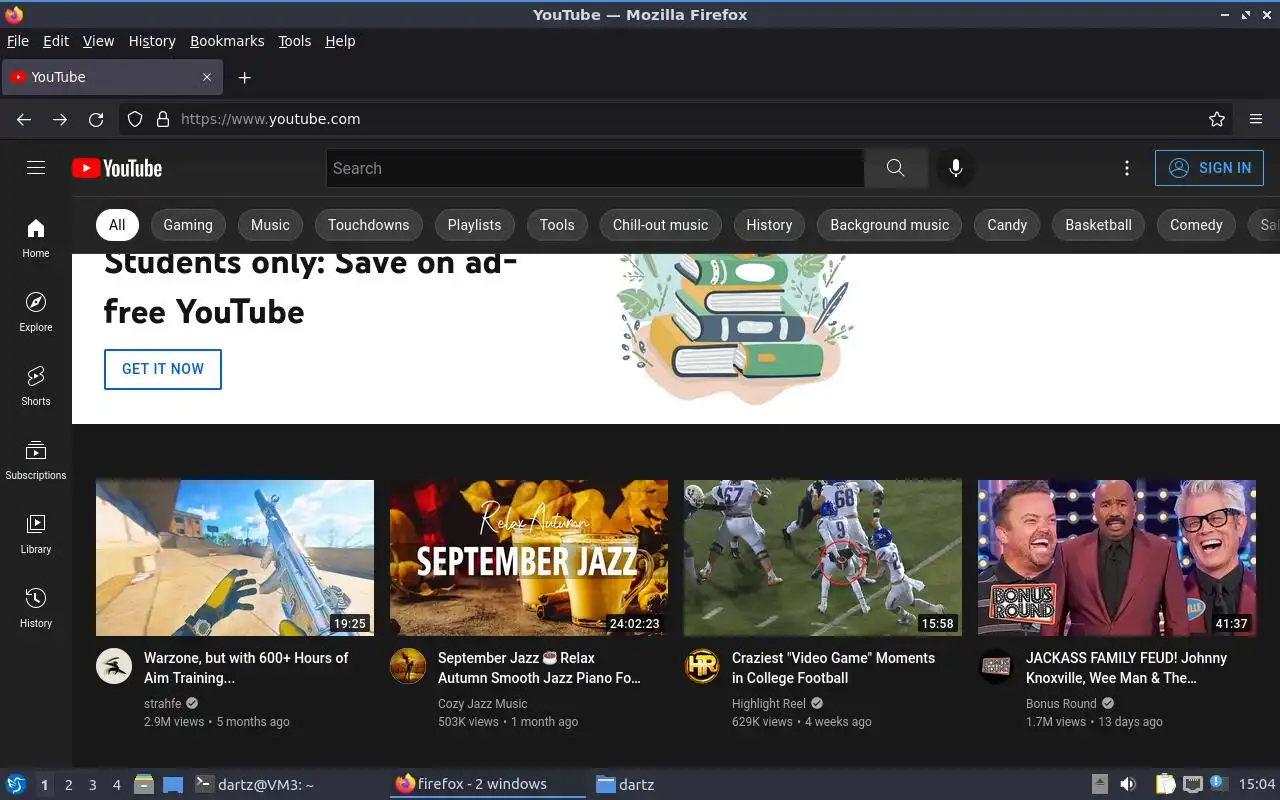Open Subscriptions in the sidebar

click(x=36, y=460)
